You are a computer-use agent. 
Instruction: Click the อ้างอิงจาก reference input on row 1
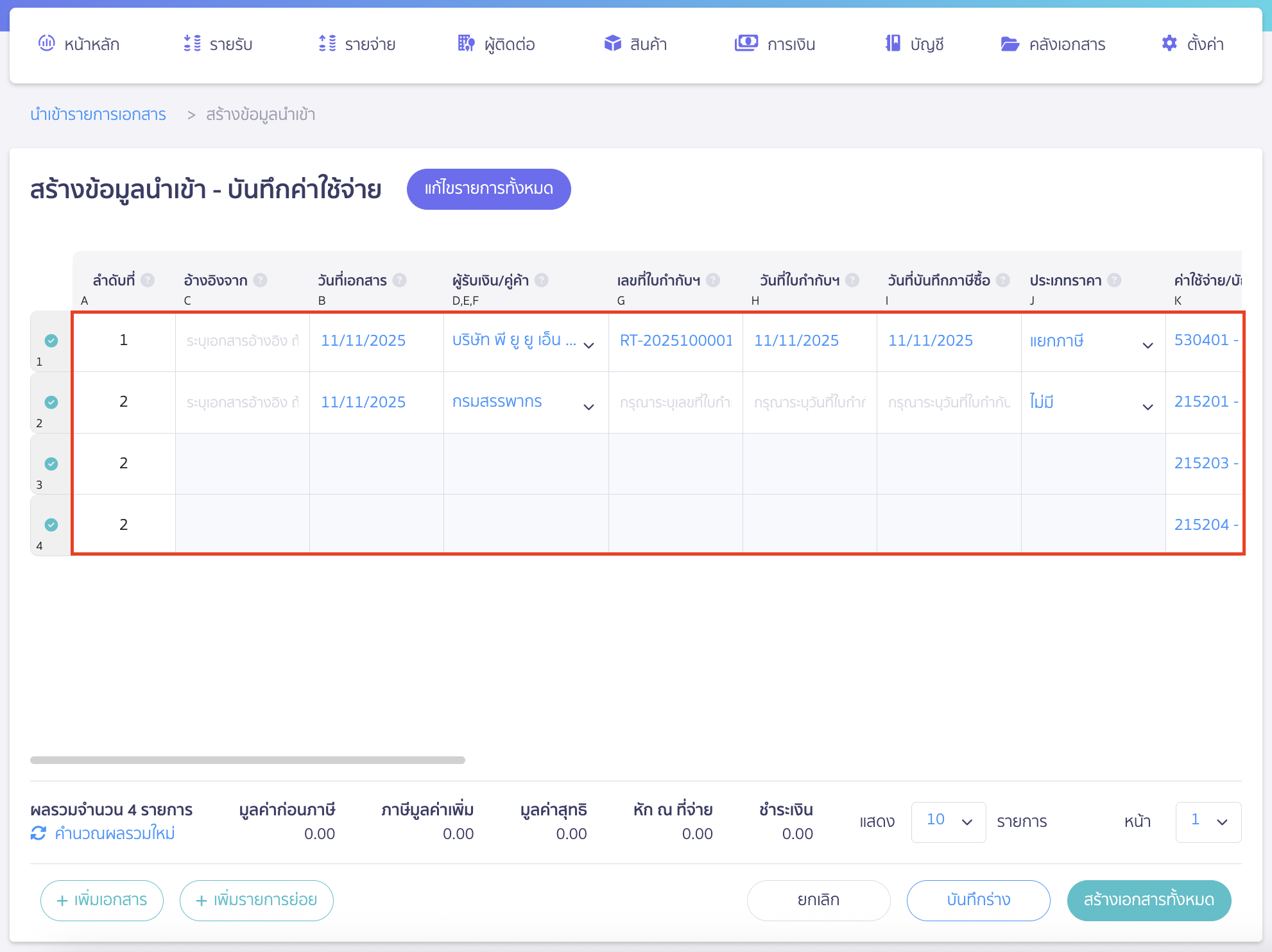[243, 341]
